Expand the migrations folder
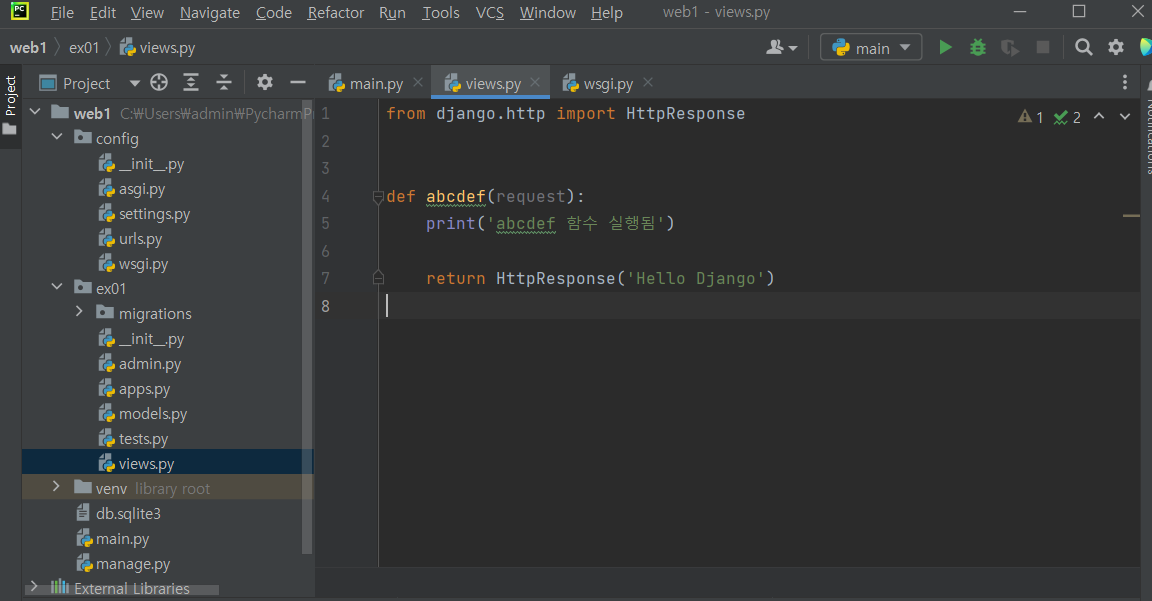This screenshot has width=1152, height=601. [79, 312]
